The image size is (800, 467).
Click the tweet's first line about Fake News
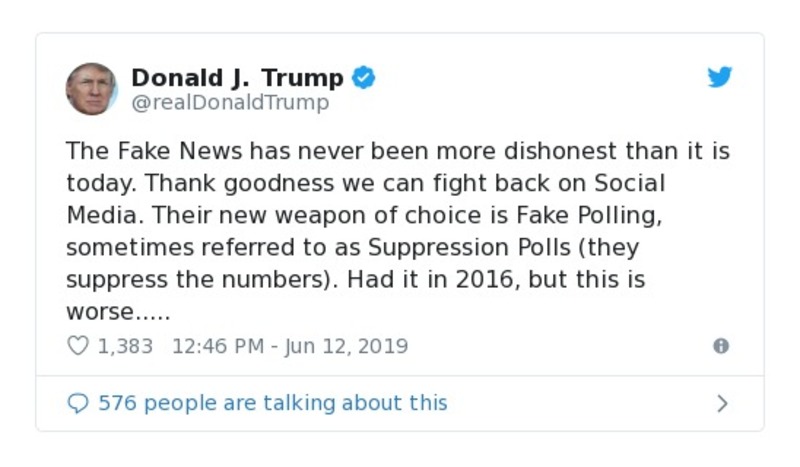[x=398, y=152]
